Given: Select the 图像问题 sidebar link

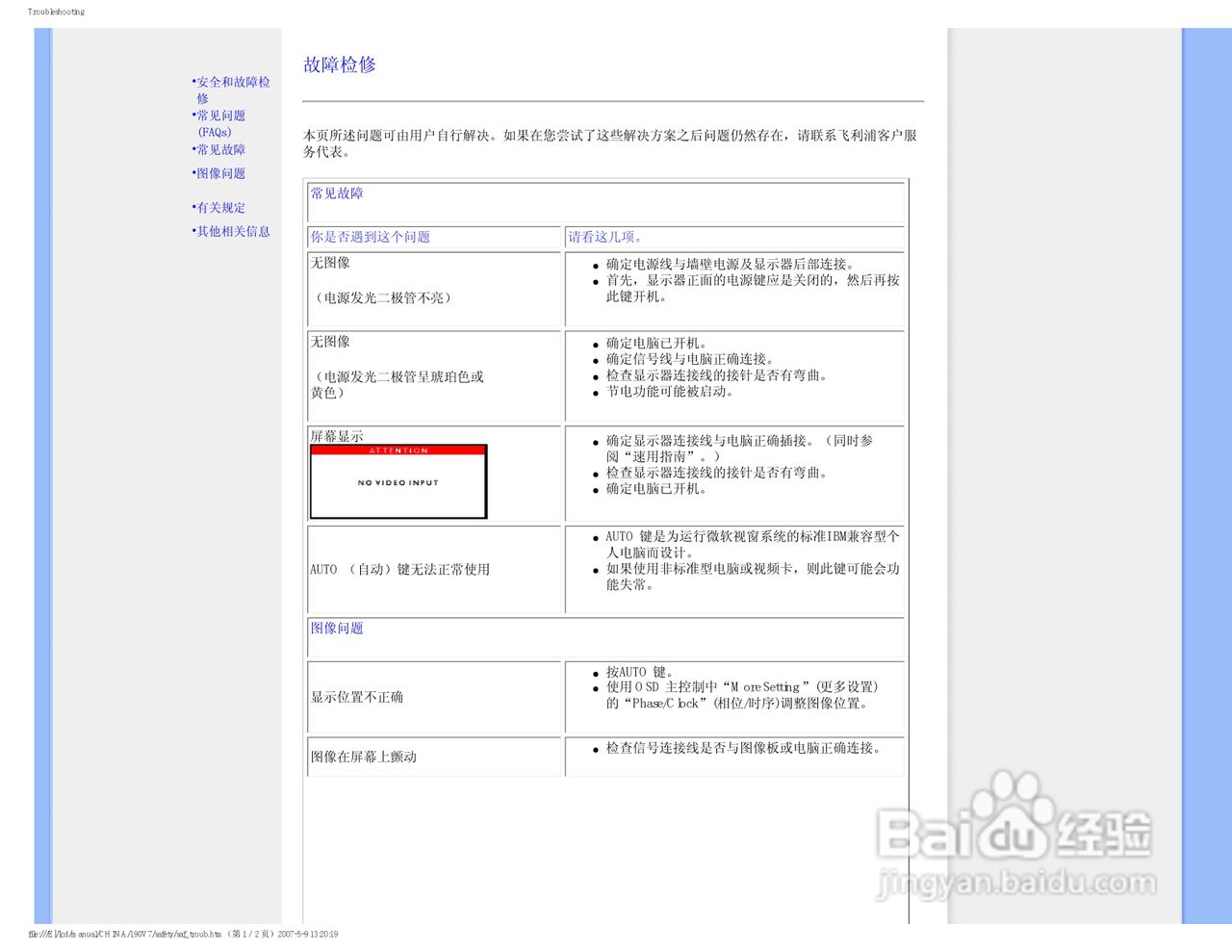Looking at the screenshot, I should click(220, 173).
